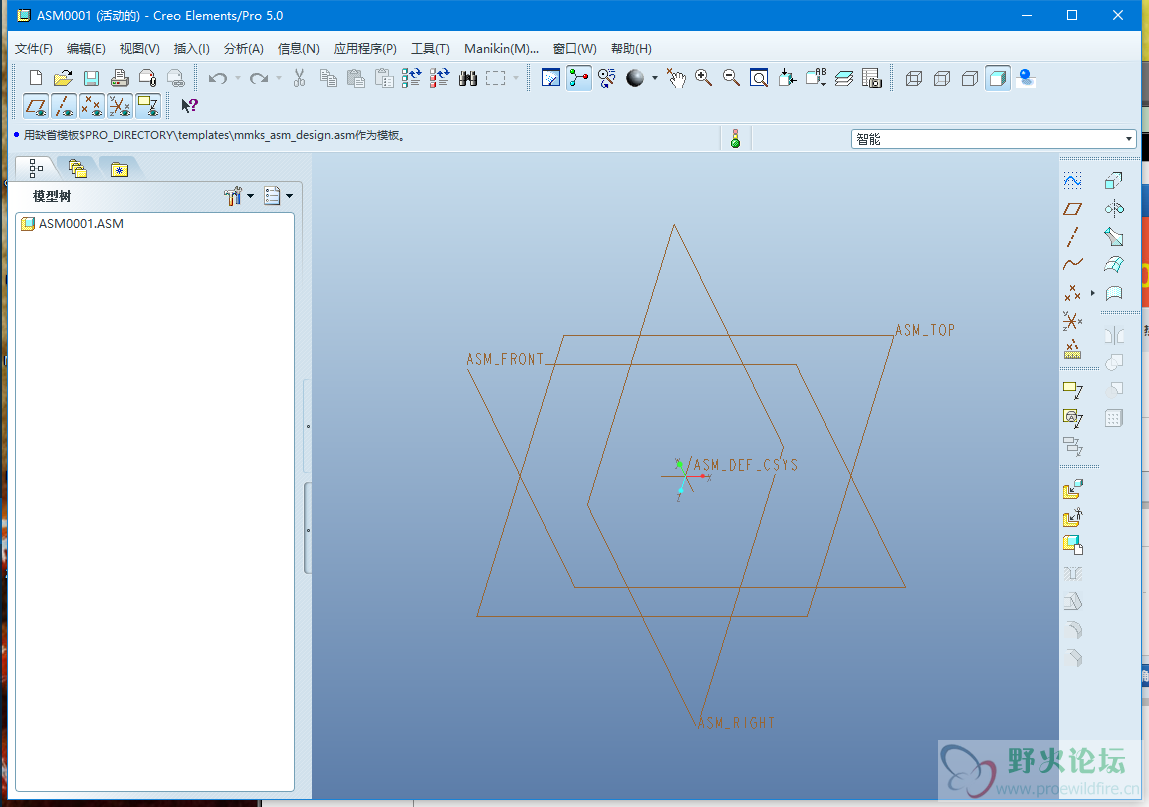The width and height of the screenshot is (1149, 807).
Task: Switch to shading display style
Action: tap(997, 78)
